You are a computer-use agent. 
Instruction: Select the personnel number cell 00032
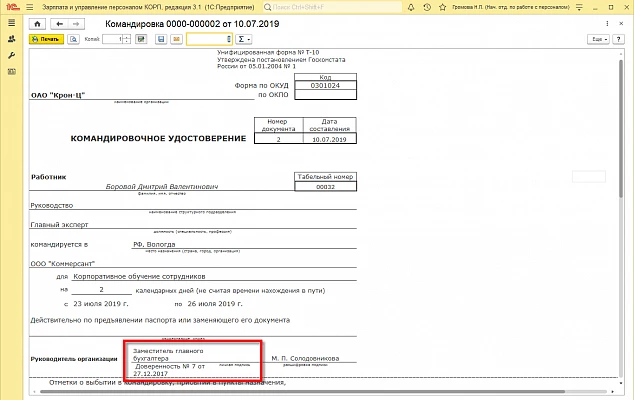(325, 186)
